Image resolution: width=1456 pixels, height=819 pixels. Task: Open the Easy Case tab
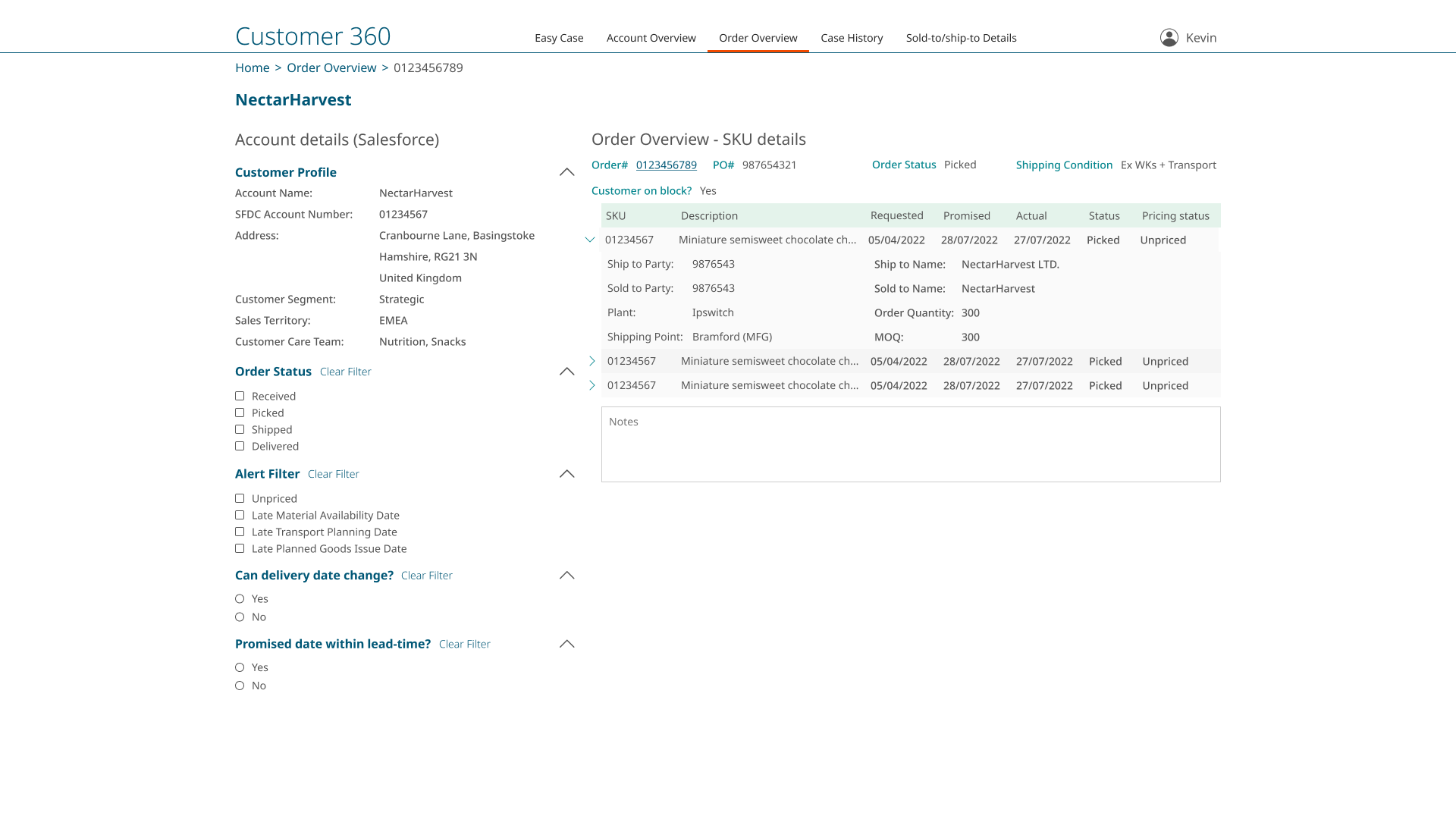[559, 37]
